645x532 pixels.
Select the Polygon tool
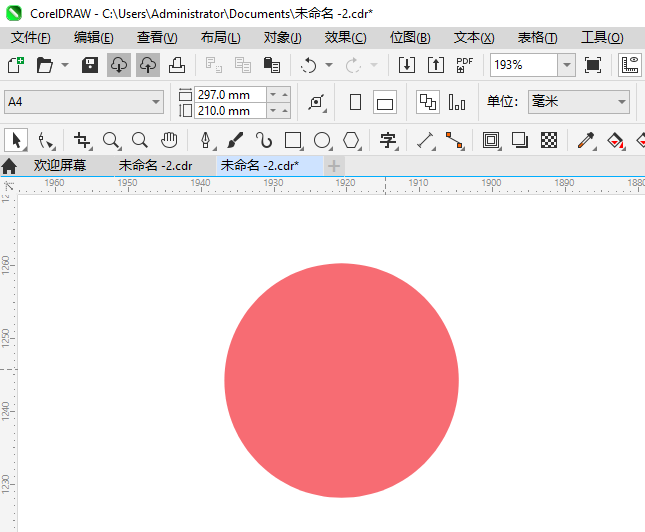pos(352,140)
